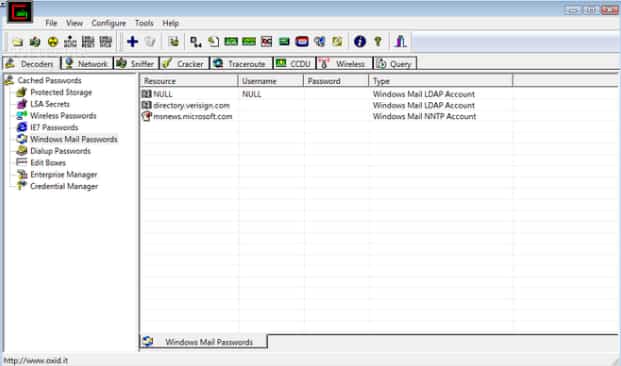The height and width of the screenshot is (366, 621).
Task: Open the Tools menu
Action: [144, 23]
